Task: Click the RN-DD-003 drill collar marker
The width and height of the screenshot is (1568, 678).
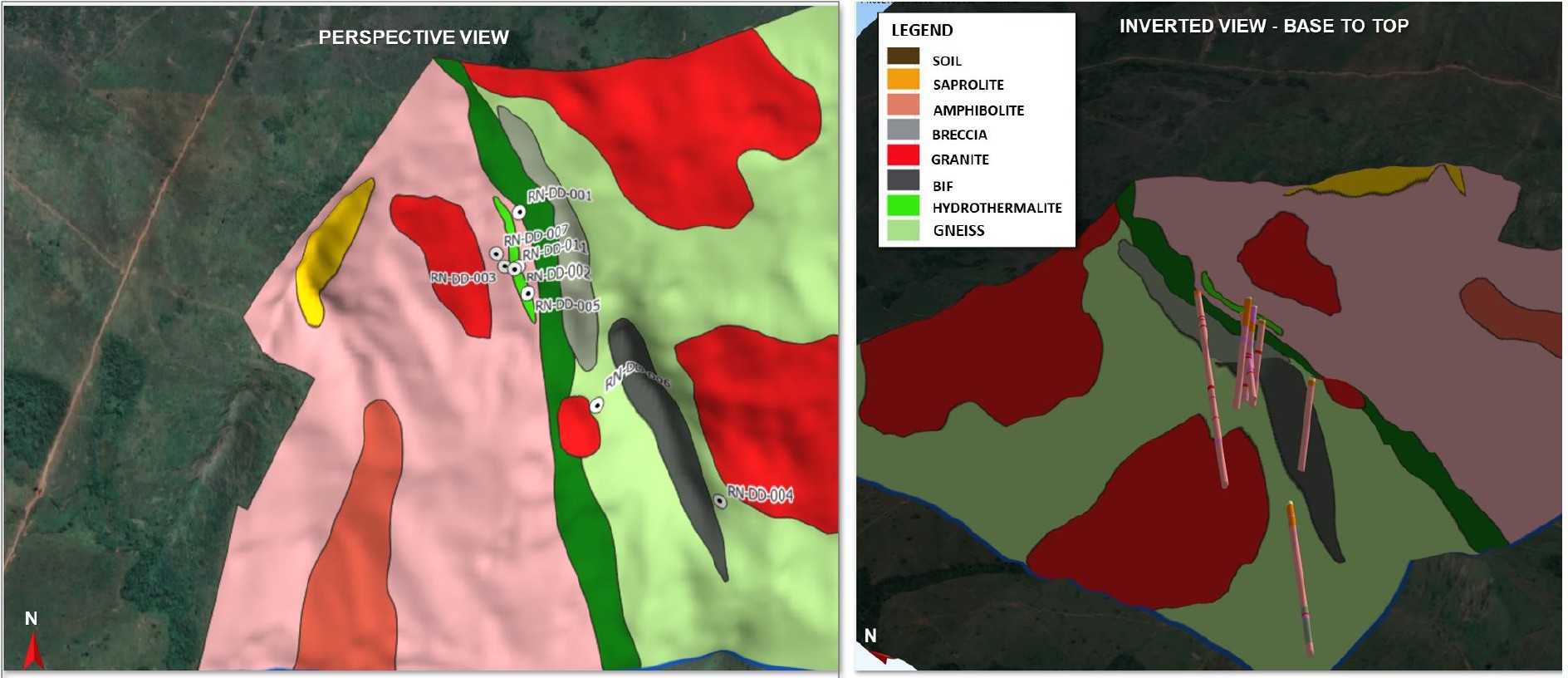Action: coord(496,253)
